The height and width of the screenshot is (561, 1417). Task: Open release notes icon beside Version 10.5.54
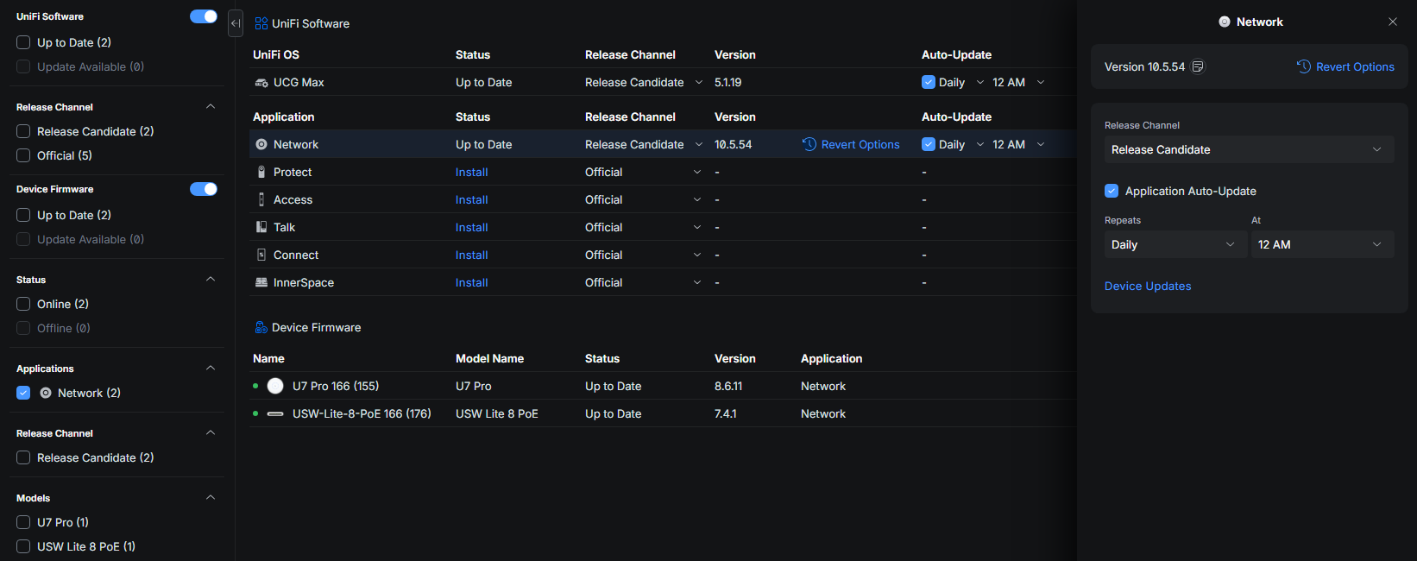click(1198, 67)
